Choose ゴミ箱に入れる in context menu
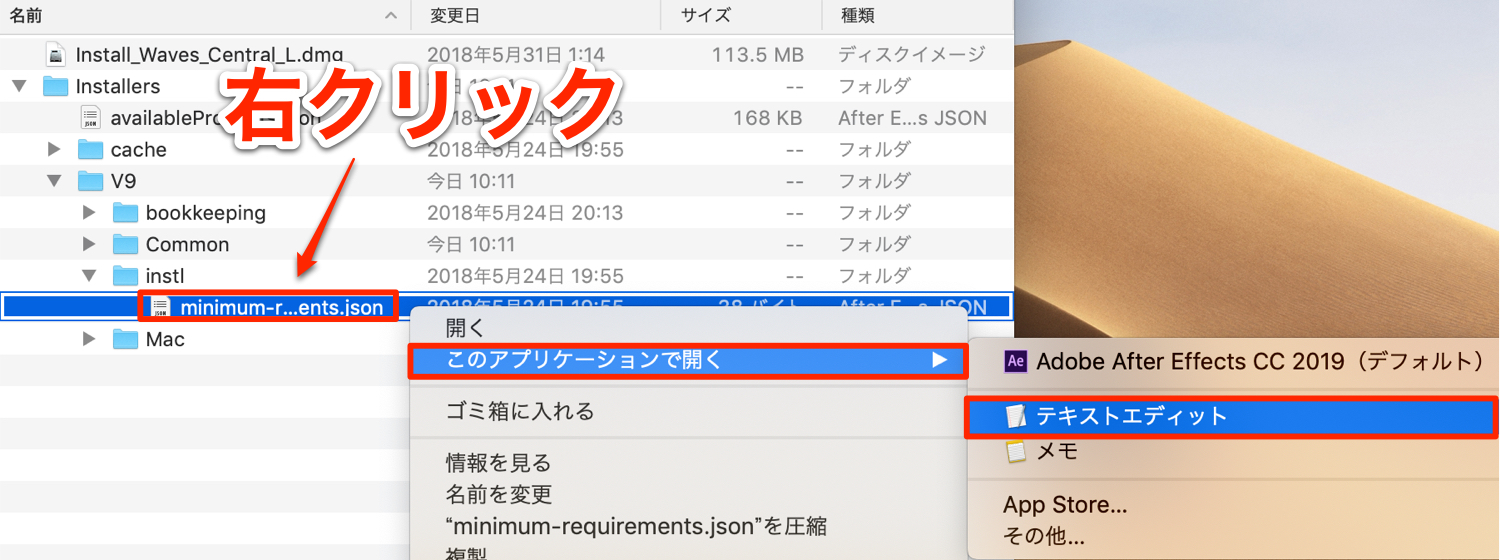Image resolution: width=1500 pixels, height=560 pixels. tap(689, 411)
